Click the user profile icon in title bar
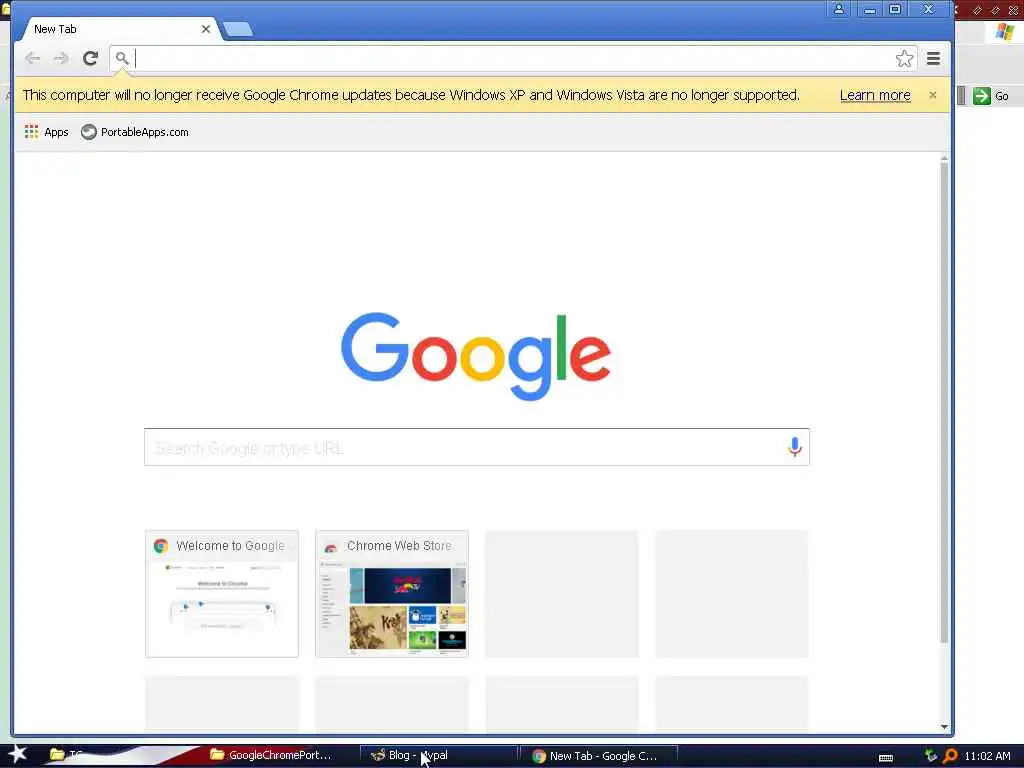Screen dimensions: 1024x768 [x=839, y=9]
